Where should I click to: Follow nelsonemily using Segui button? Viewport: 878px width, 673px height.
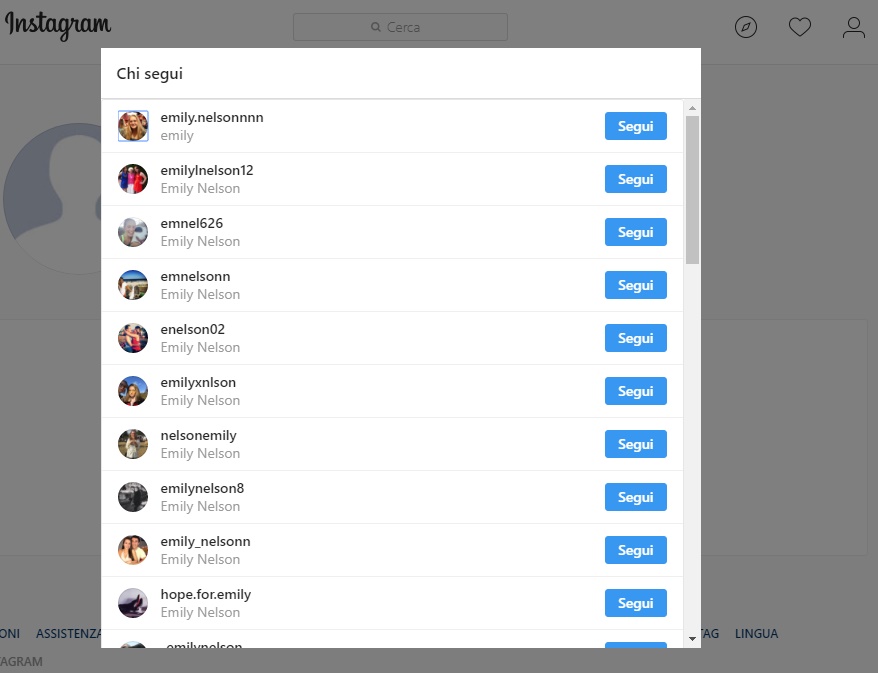(636, 444)
